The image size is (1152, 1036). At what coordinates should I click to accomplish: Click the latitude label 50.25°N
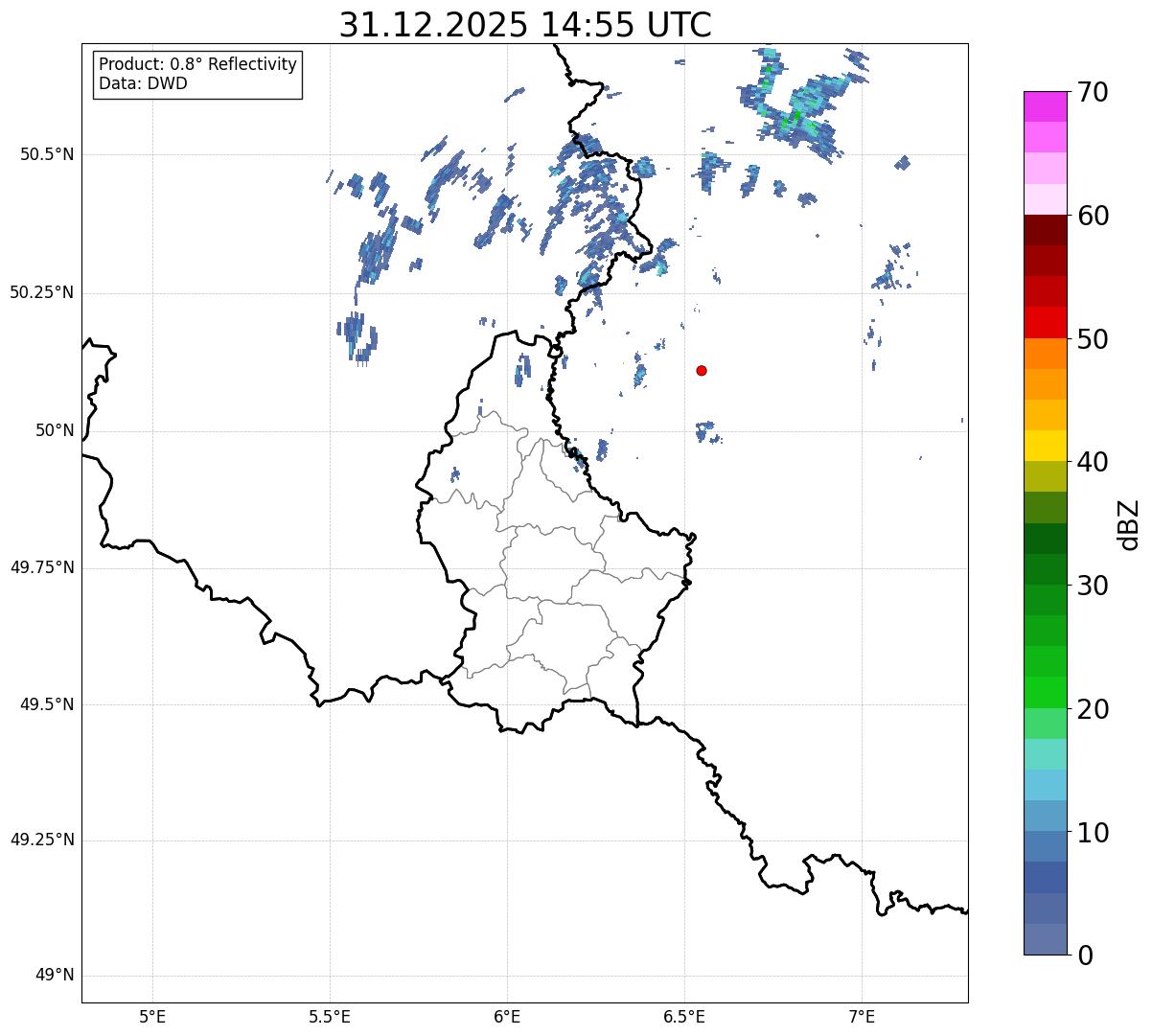pyautogui.click(x=42, y=292)
